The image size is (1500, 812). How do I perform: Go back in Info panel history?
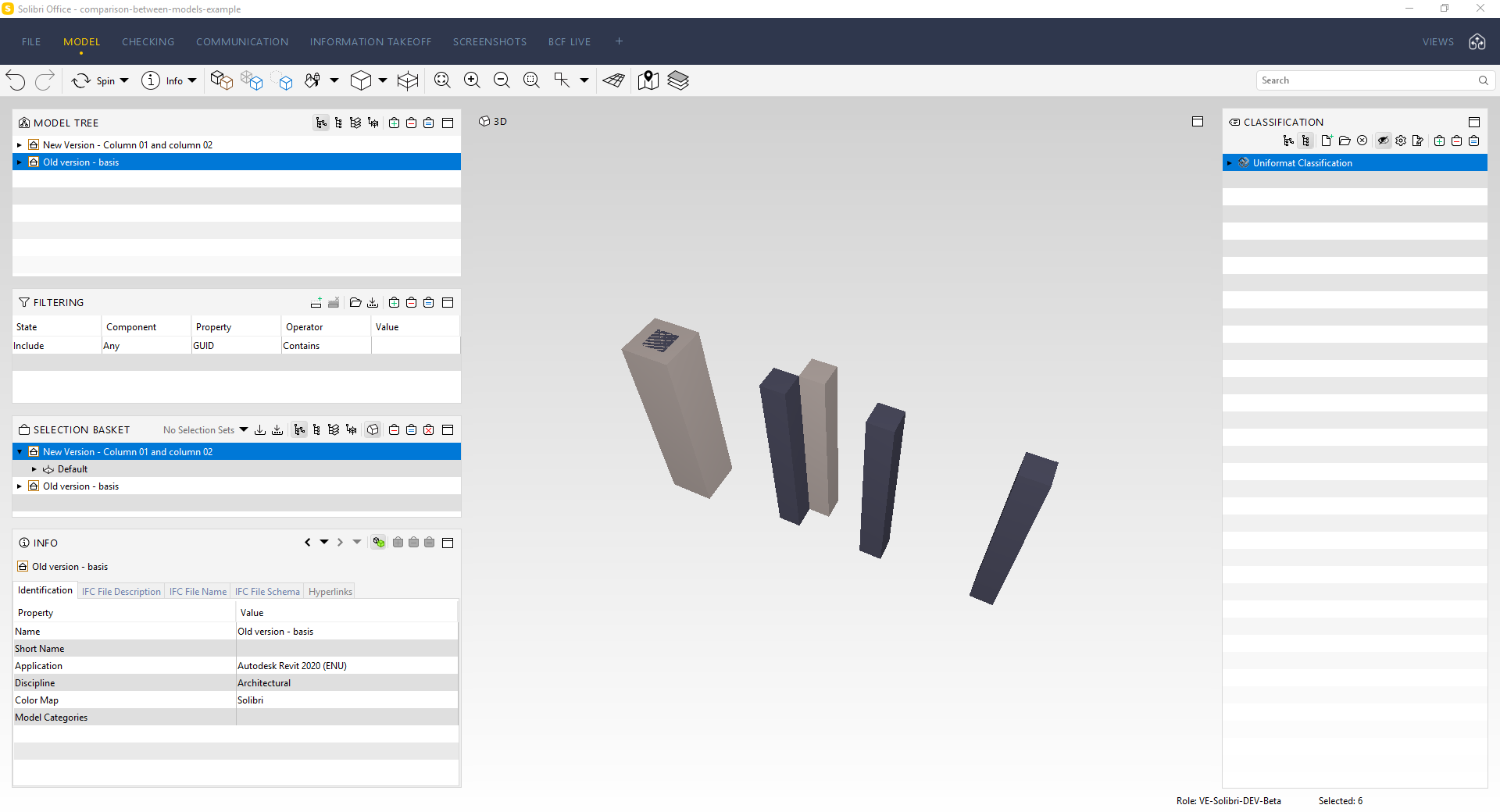click(308, 543)
